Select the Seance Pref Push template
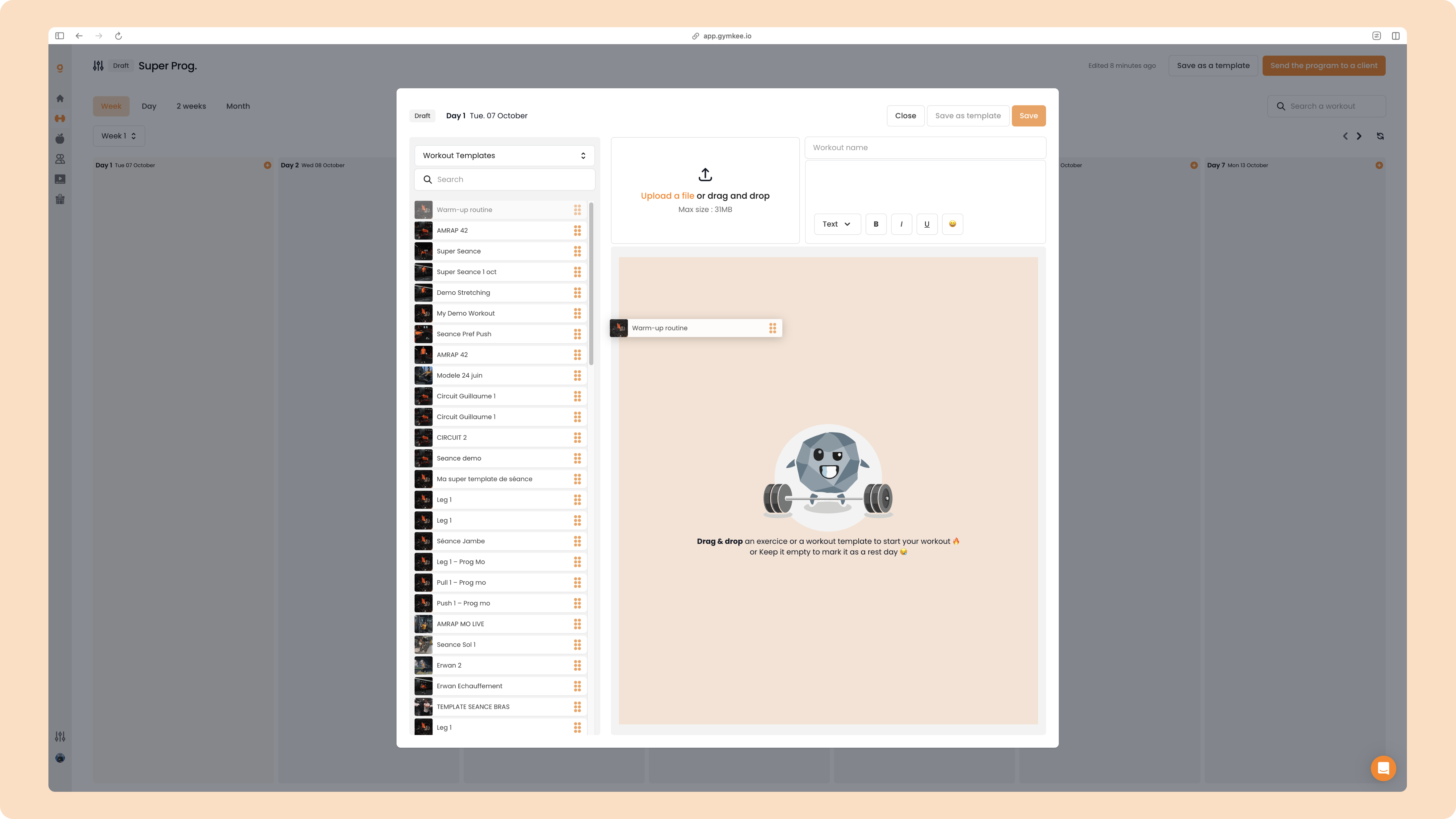The height and width of the screenshot is (819, 1456). pos(500,334)
